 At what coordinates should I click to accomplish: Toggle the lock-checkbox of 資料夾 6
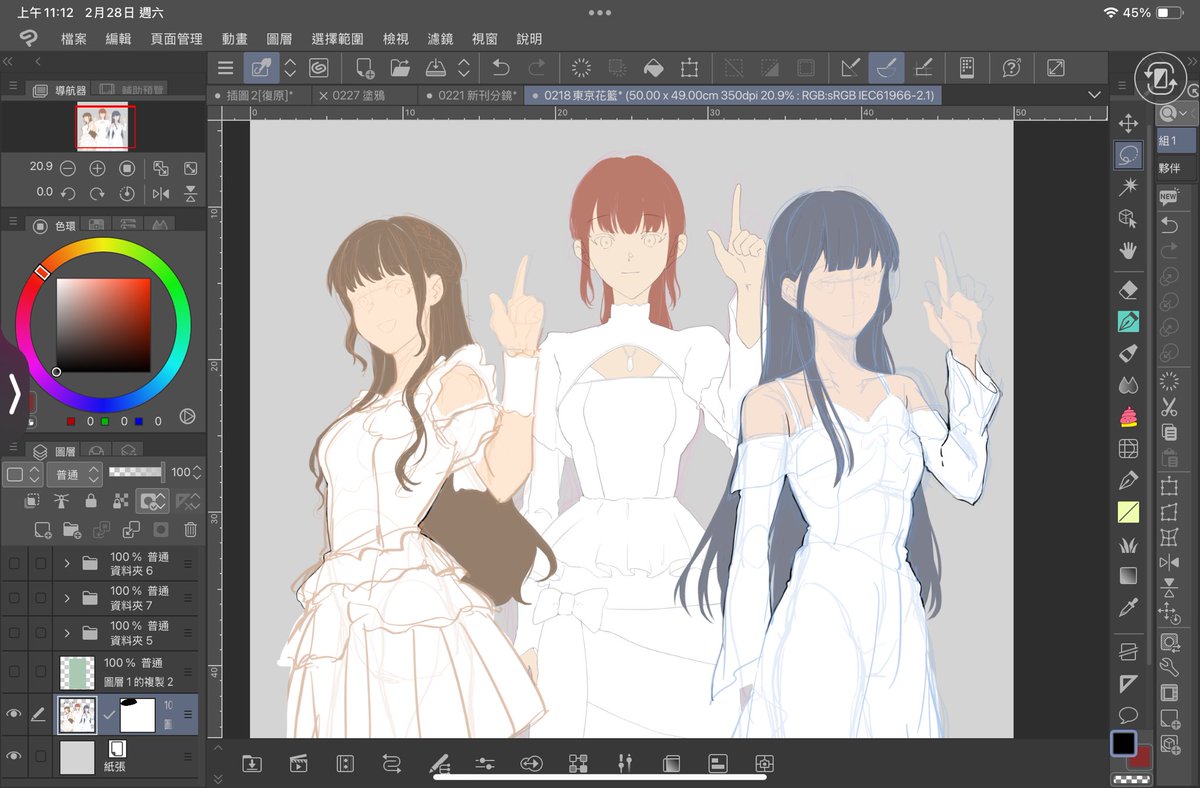40,564
